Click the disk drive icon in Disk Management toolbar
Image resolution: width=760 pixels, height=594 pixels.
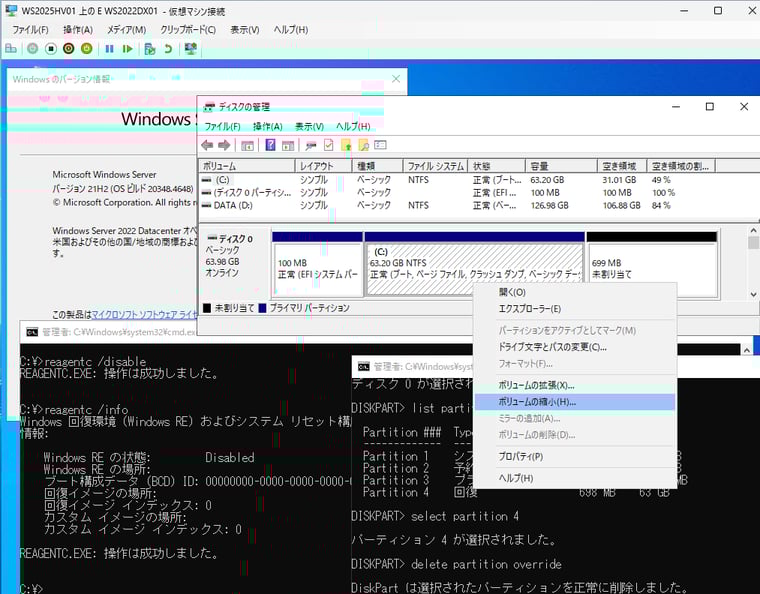point(311,145)
